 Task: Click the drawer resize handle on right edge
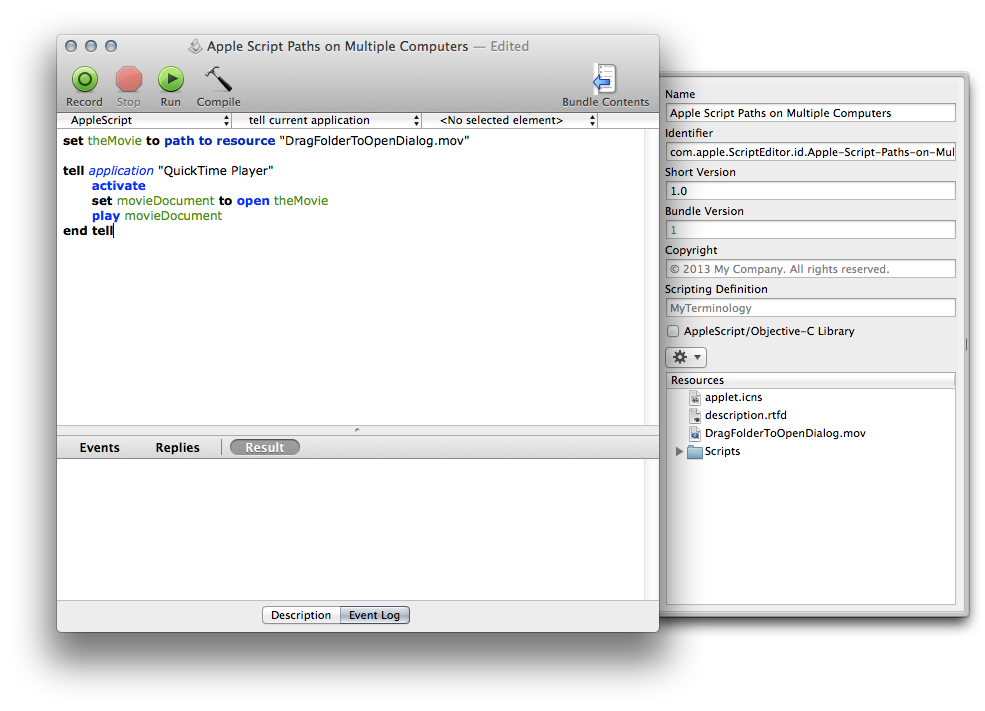point(966,344)
